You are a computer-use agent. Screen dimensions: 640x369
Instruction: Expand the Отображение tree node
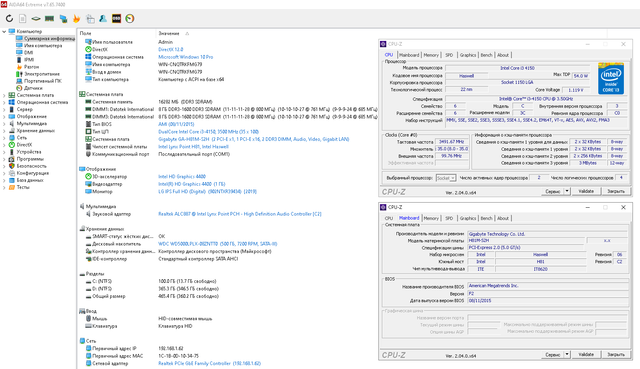4,116
